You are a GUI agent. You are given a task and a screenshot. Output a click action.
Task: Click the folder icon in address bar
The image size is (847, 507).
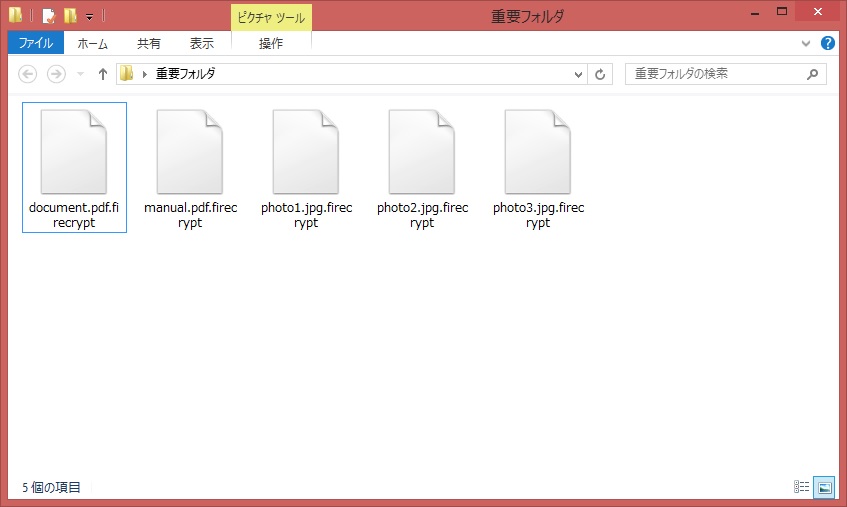[126, 73]
